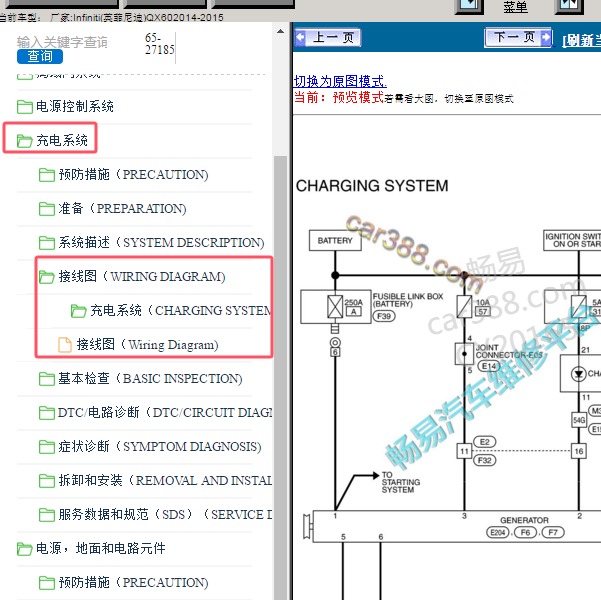Click the F39 connector label

[384, 316]
